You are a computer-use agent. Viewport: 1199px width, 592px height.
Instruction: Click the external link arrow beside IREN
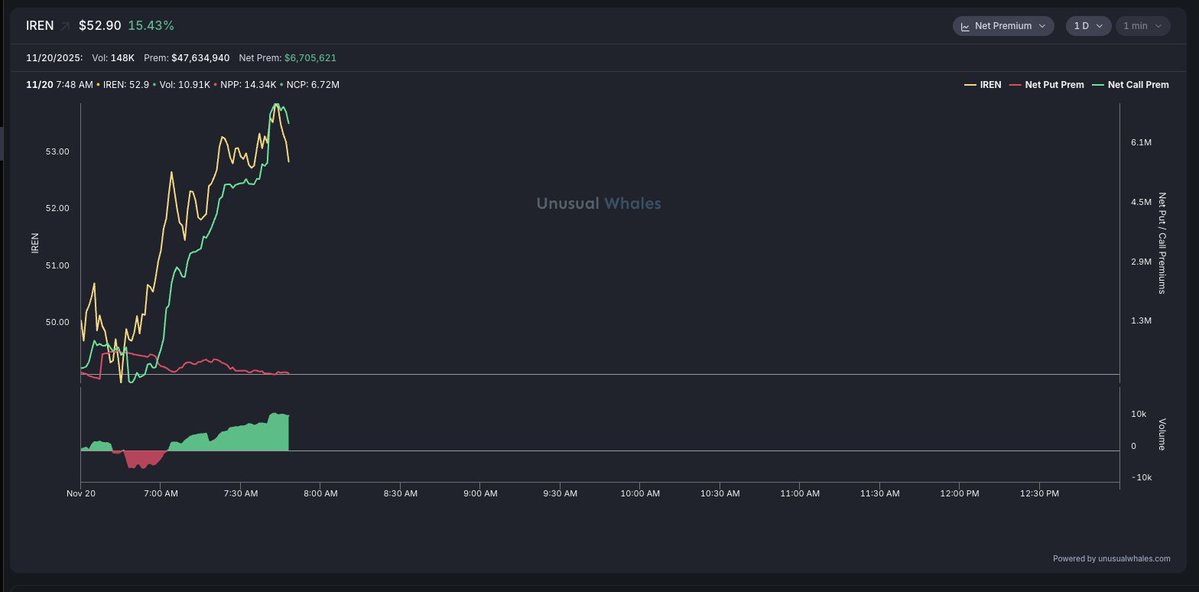[66, 26]
